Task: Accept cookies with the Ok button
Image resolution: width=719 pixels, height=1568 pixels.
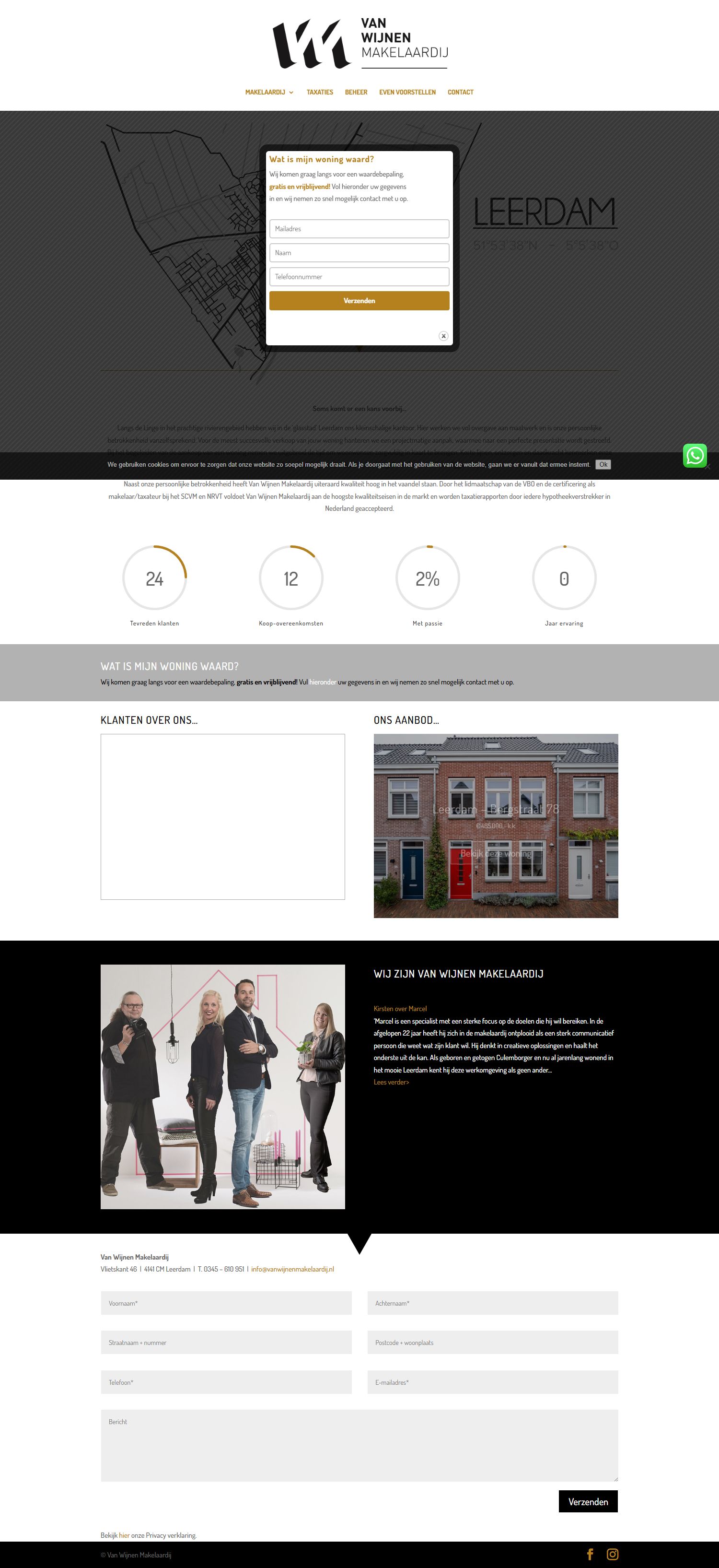Action: pos(603,464)
